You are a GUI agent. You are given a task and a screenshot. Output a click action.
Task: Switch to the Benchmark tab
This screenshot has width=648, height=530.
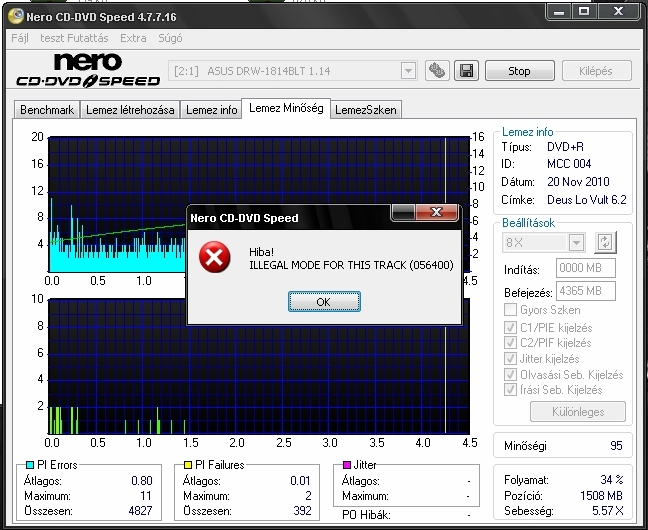click(x=47, y=110)
